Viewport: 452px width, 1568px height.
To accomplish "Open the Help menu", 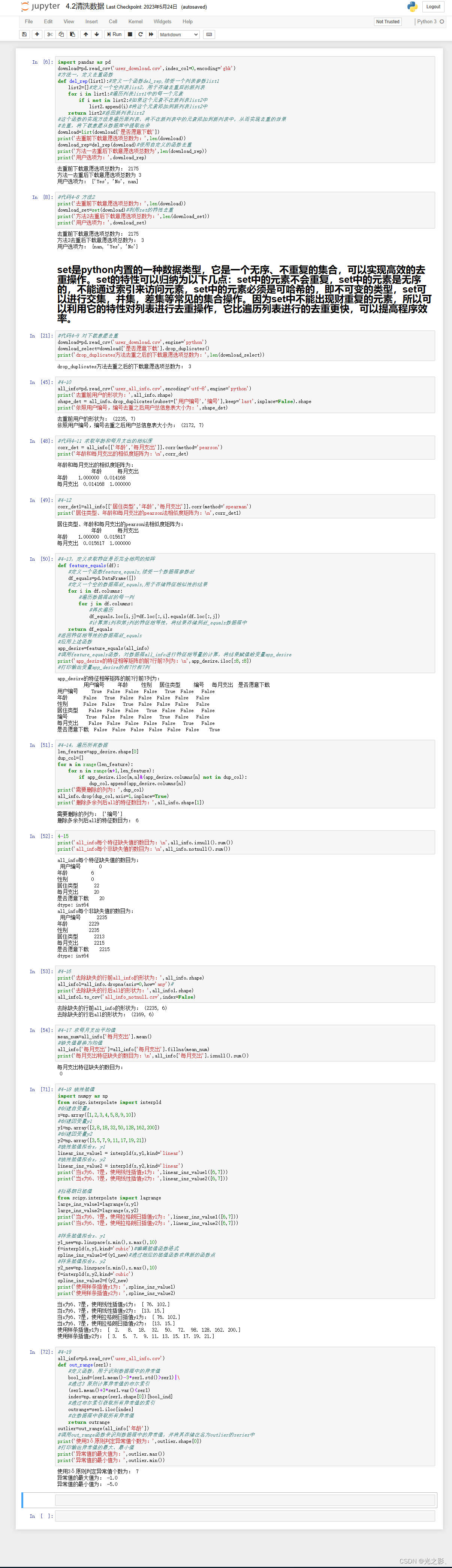I will click(x=188, y=21).
